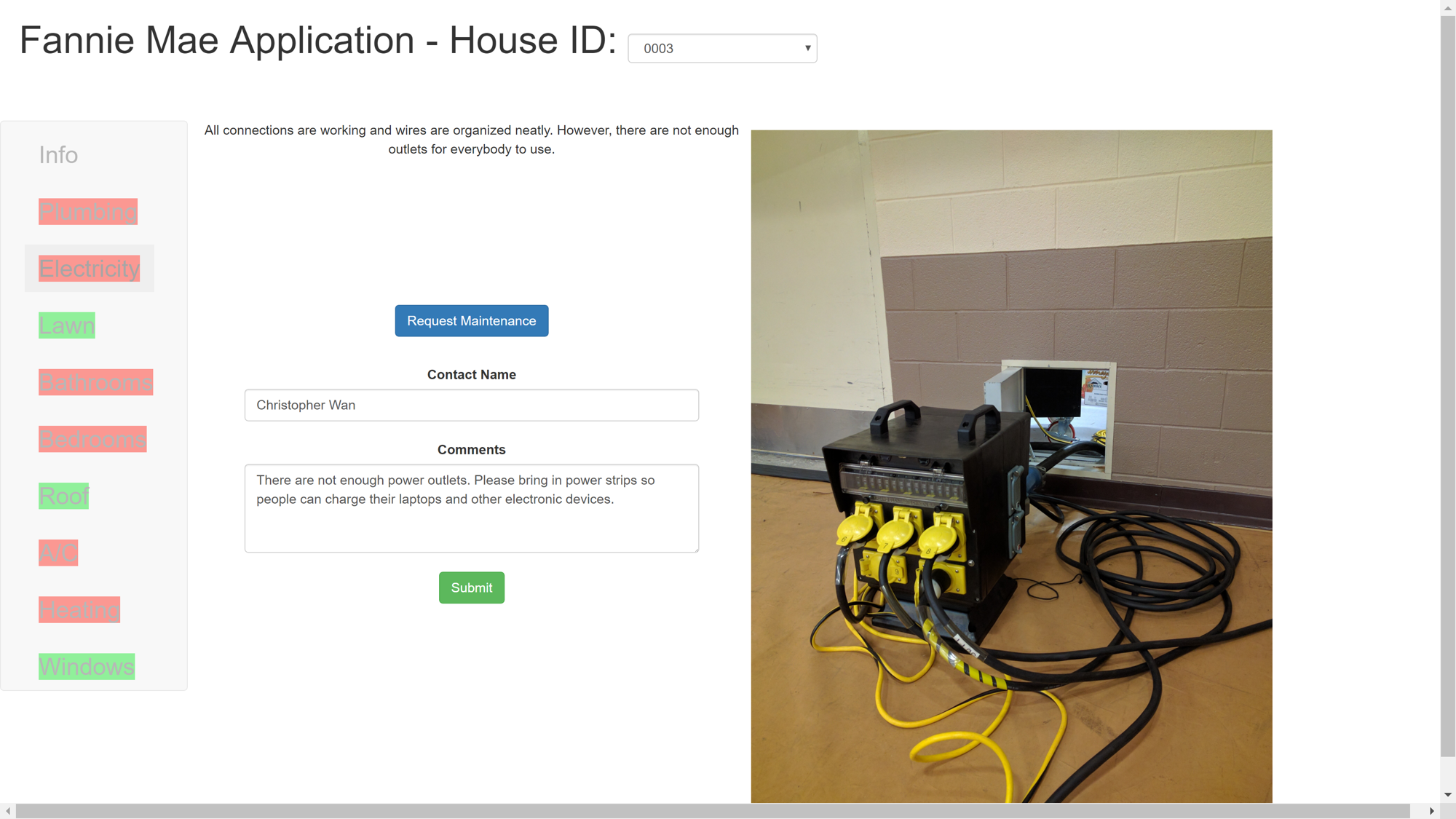1456x819 pixels.
Task: Go to the Lawn section
Action: [67, 325]
